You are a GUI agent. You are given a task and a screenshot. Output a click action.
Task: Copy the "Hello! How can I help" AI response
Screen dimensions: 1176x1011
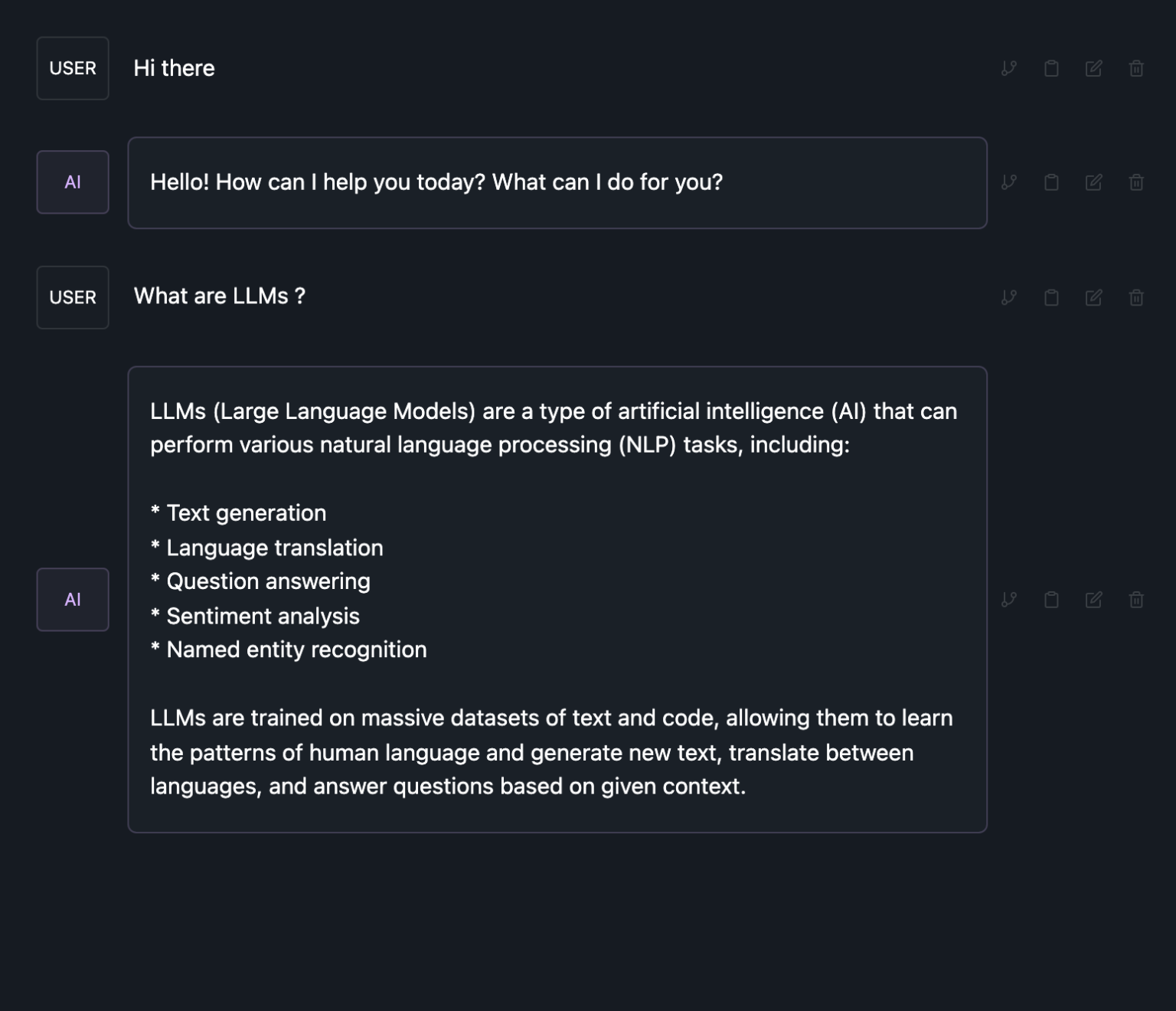point(1051,182)
